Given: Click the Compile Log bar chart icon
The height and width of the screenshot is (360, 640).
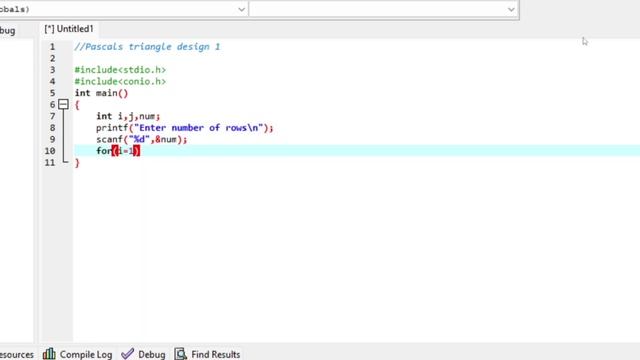Looking at the screenshot, I should [x=49, y=353].
